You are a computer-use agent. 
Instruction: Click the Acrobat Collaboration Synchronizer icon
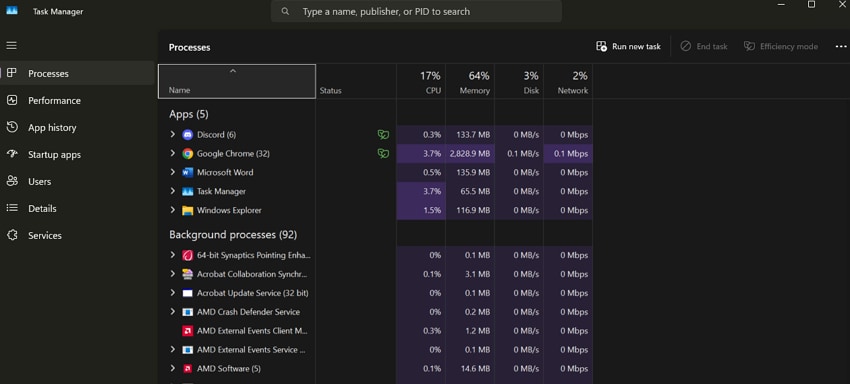(188, 274)
